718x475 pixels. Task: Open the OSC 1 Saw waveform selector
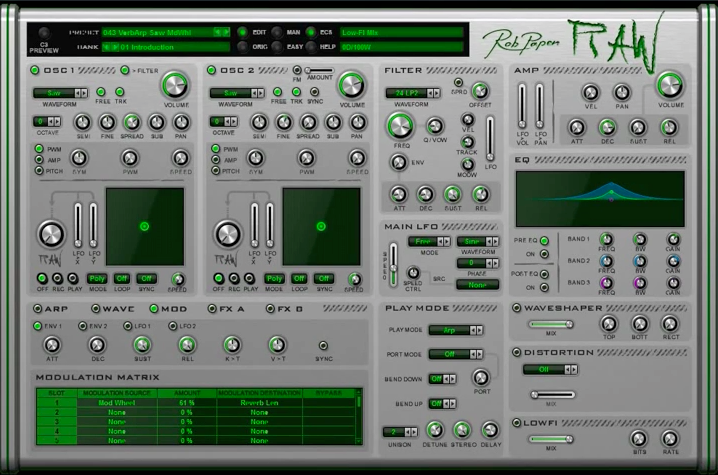click(60, 93)
